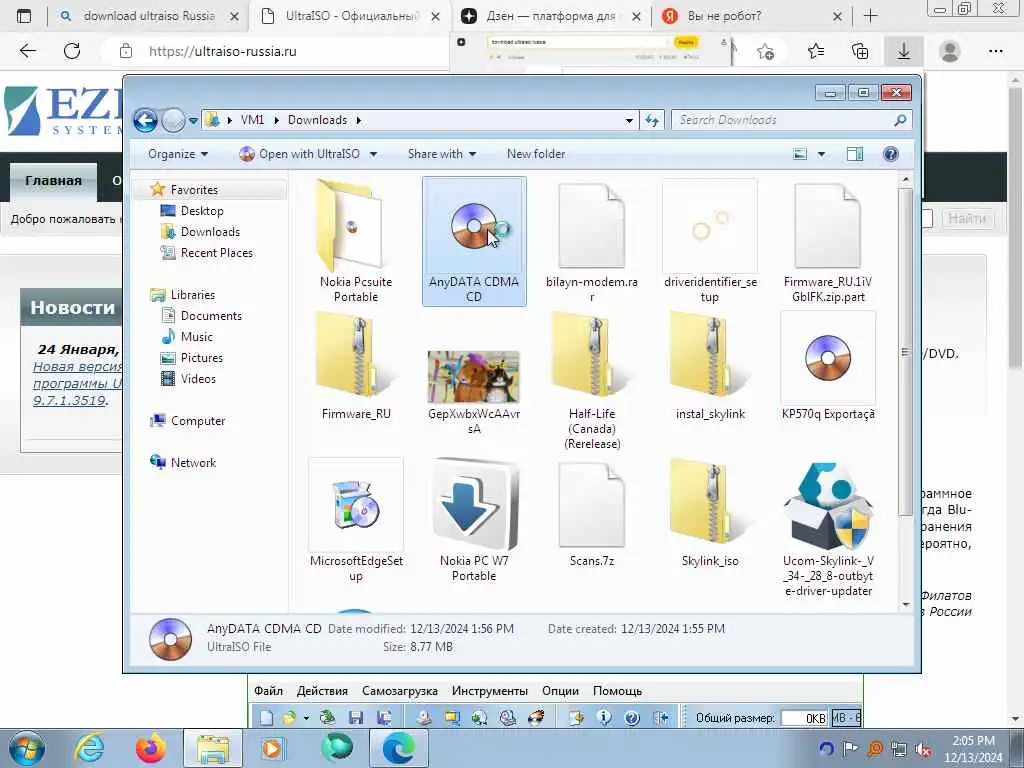Select the GepXwbxWcAAvrsA image thumbnail

click(x=474, y=392)
